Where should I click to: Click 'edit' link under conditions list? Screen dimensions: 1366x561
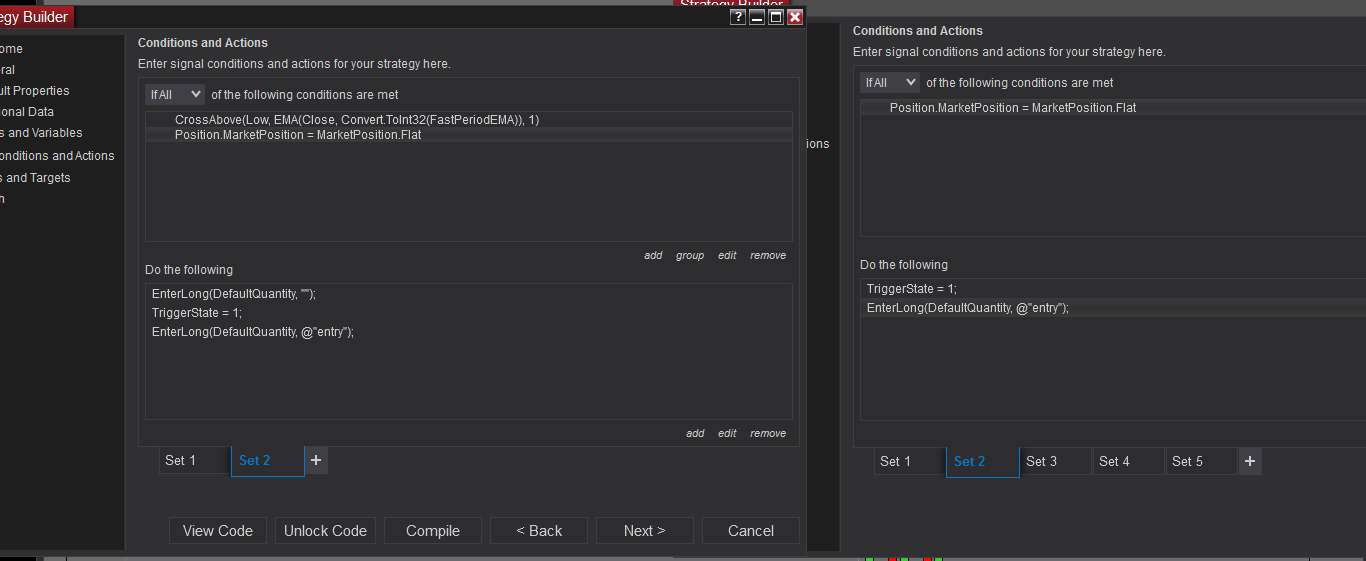pos(727,256)
